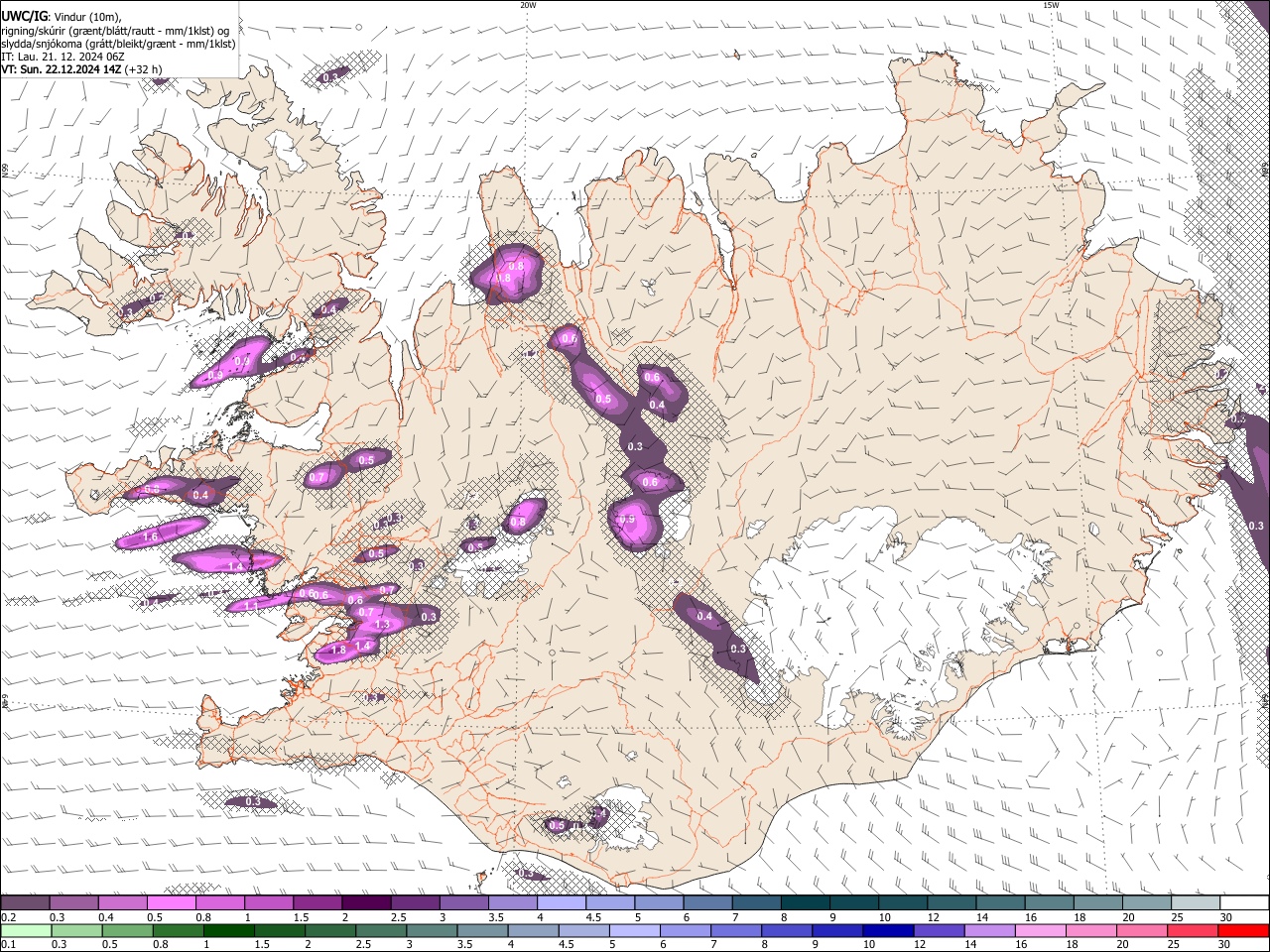The image size is (1270, 952).
Task: Click the white swatch after 30 in snow row
Action: [1245, 903]
